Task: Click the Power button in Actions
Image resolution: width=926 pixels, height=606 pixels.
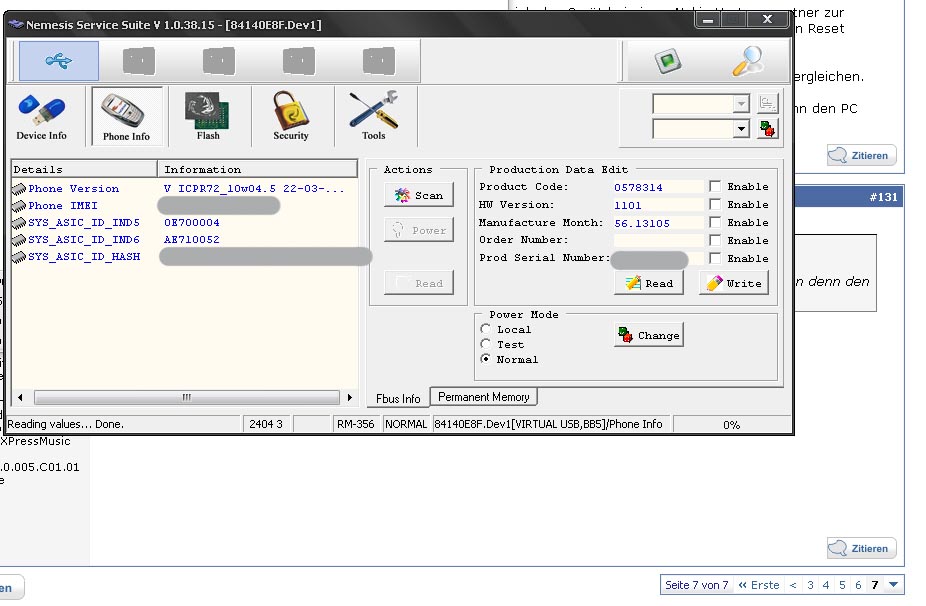Action: pyautogui.click(x=419, y=230)
